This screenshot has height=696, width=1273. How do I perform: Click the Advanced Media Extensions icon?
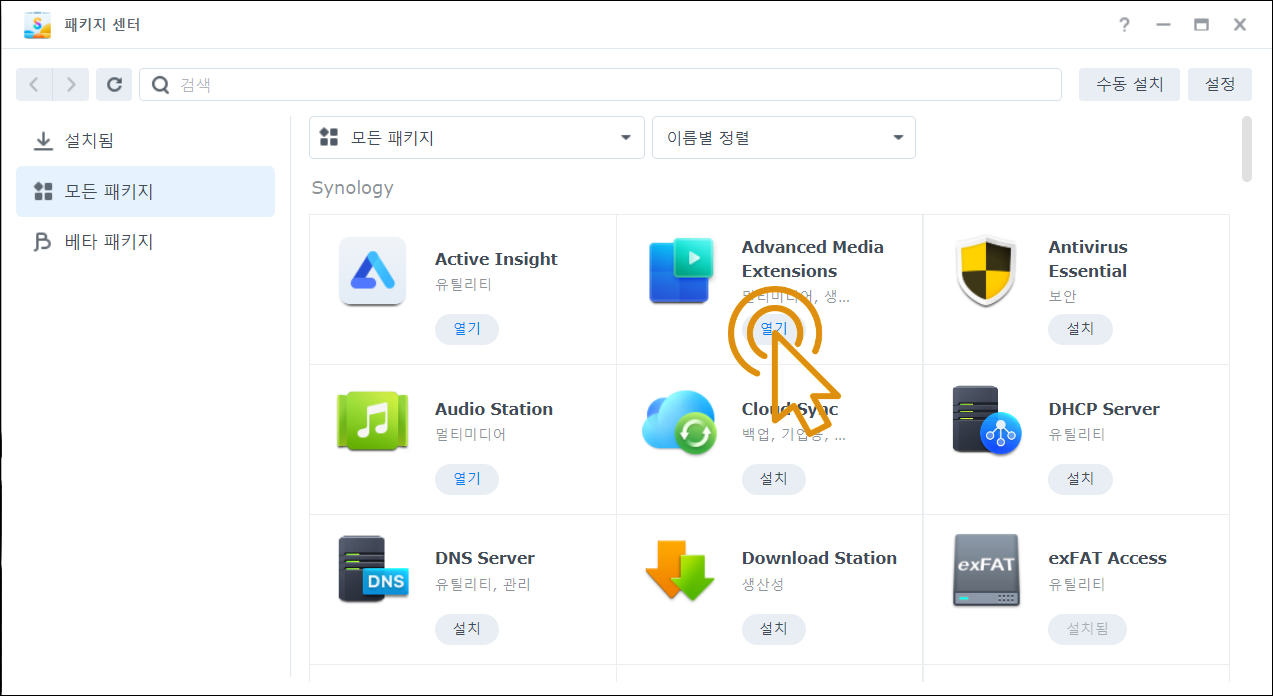tap(680, 271)
